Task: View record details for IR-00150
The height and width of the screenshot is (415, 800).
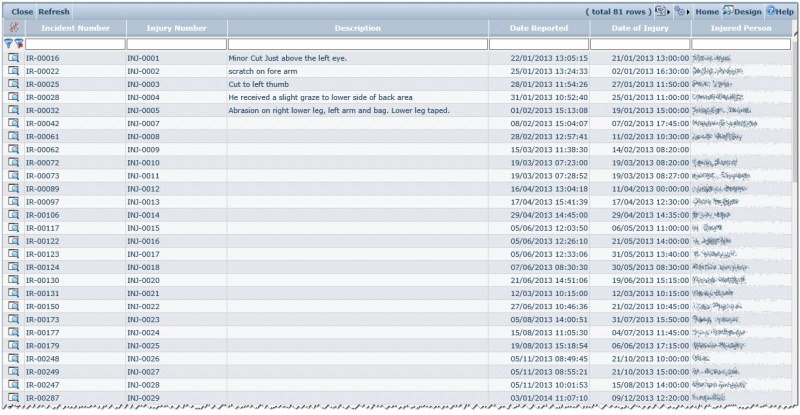Action: click(x=13, y=306)
